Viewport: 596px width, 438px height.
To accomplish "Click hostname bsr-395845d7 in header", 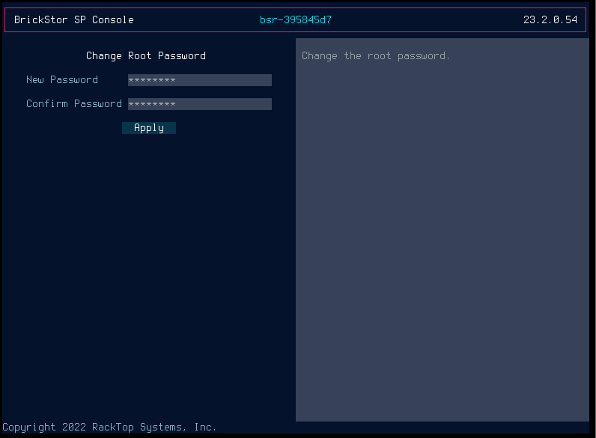I will coord(295,20).
